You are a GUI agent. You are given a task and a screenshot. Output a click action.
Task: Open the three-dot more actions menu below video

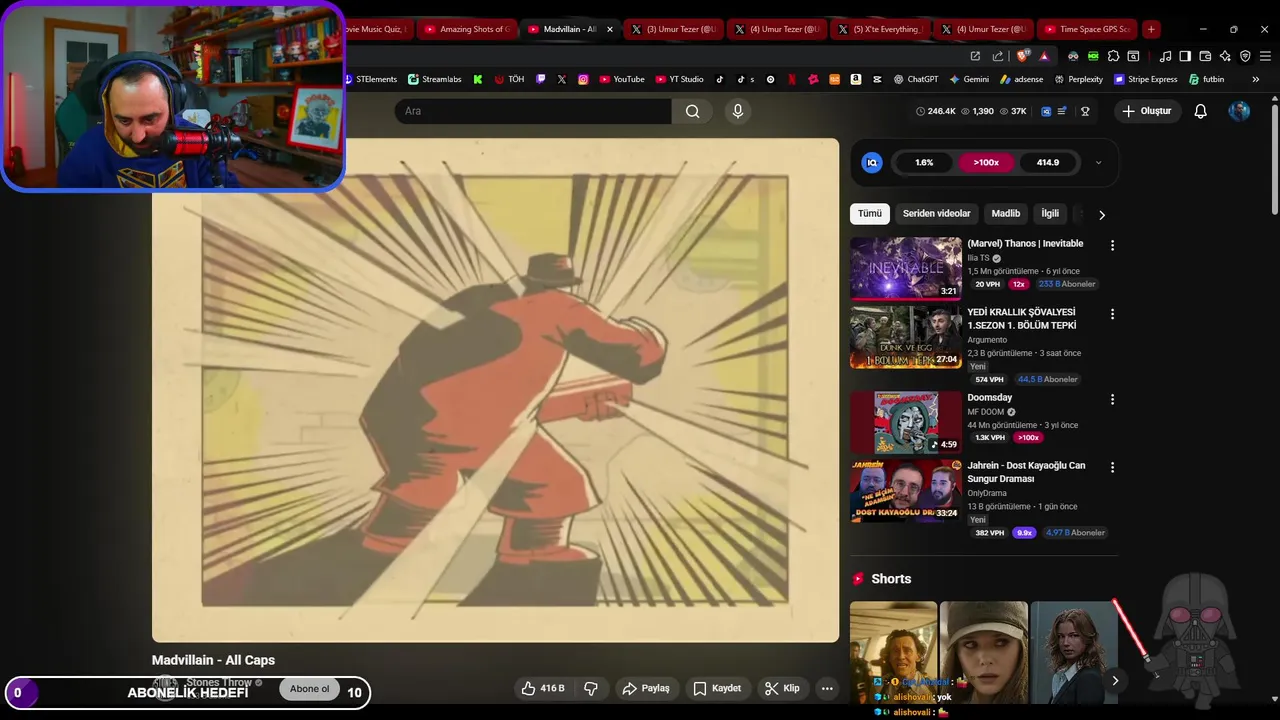827,688
